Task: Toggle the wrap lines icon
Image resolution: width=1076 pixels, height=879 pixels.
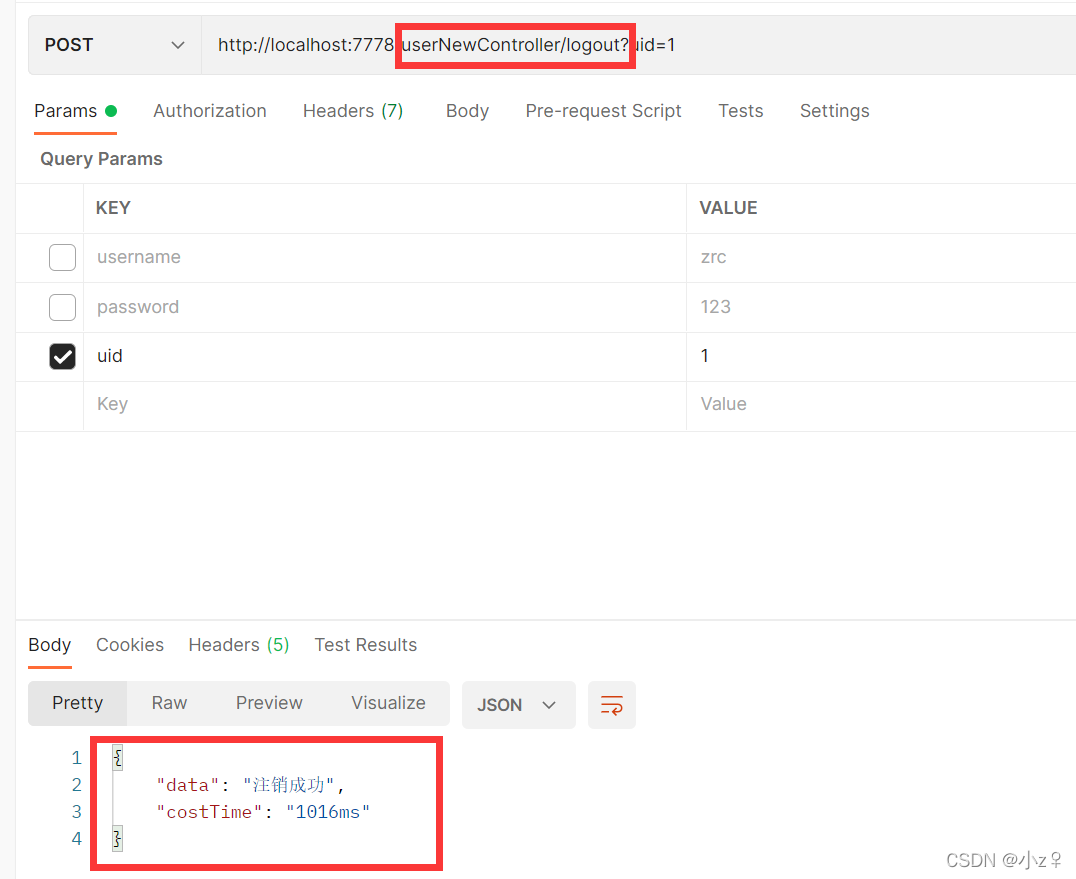Action: [x=611, y=705]
